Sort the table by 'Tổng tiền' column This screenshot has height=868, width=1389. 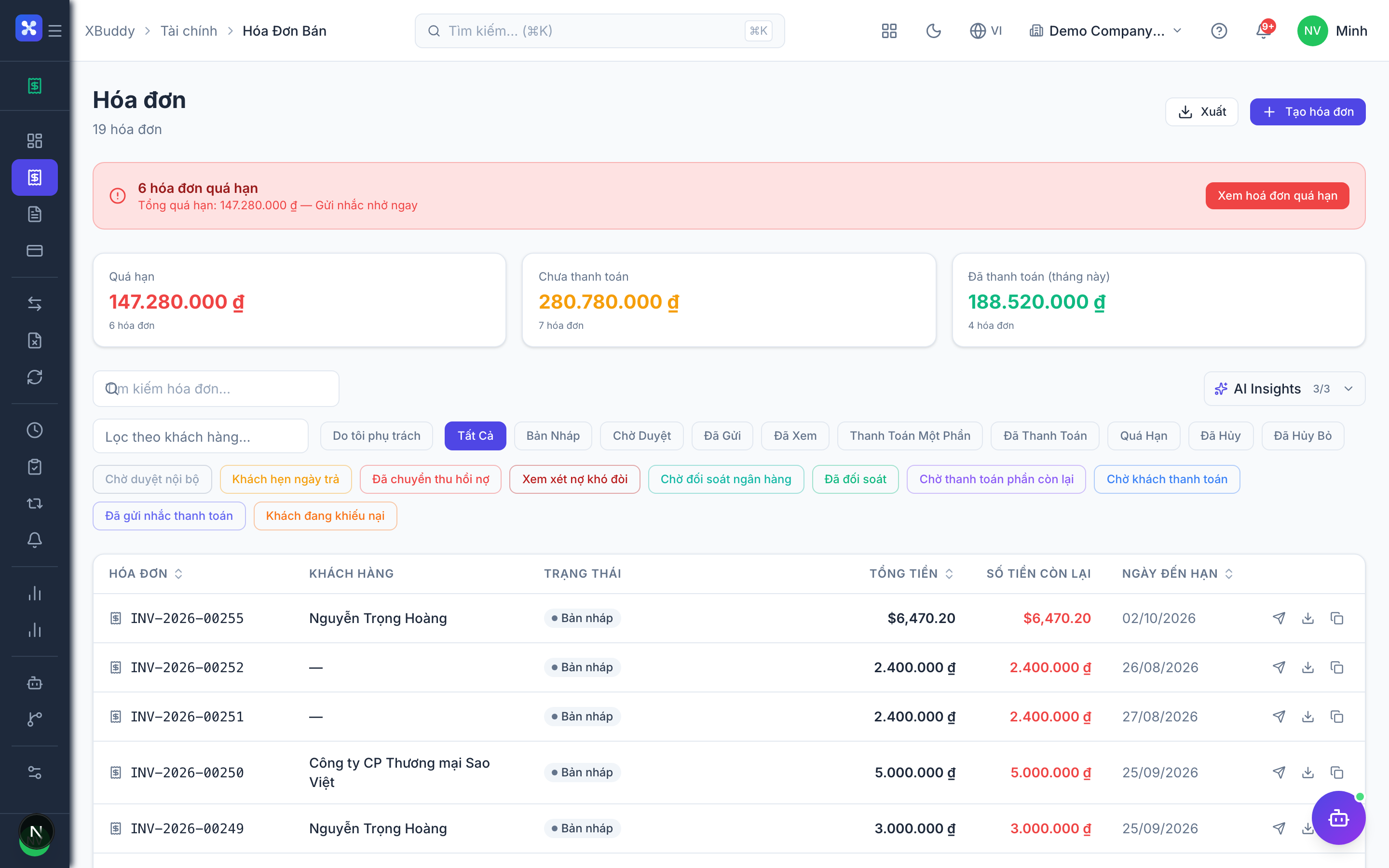(911, 573)
